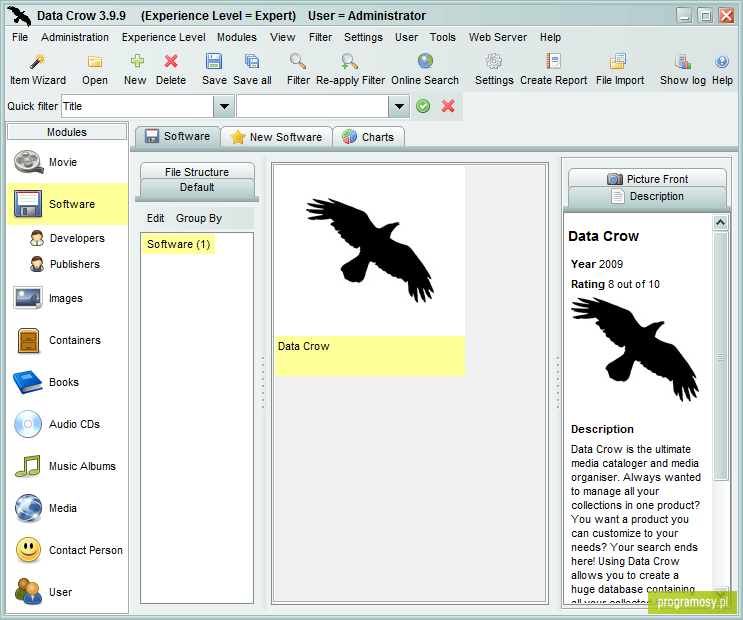Open the Experience Level menu
Screen dimensions: 743x620
163,37
